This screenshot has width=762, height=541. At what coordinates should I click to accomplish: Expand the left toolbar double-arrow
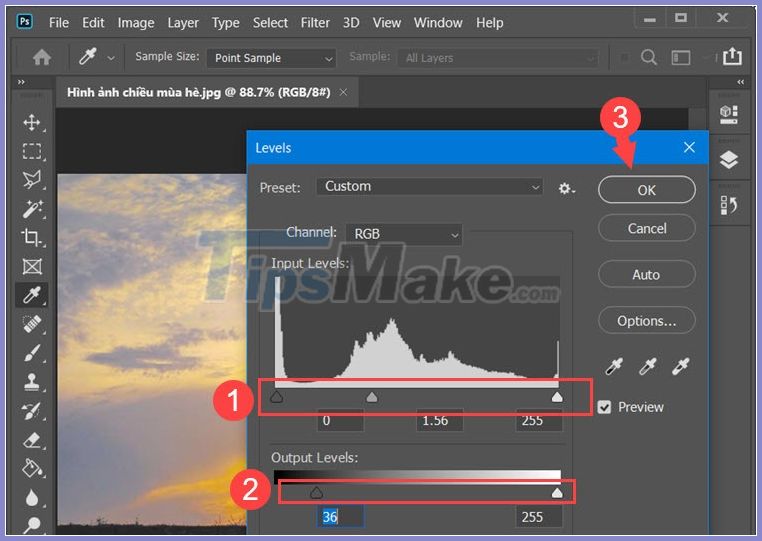[x=21, y=82]
